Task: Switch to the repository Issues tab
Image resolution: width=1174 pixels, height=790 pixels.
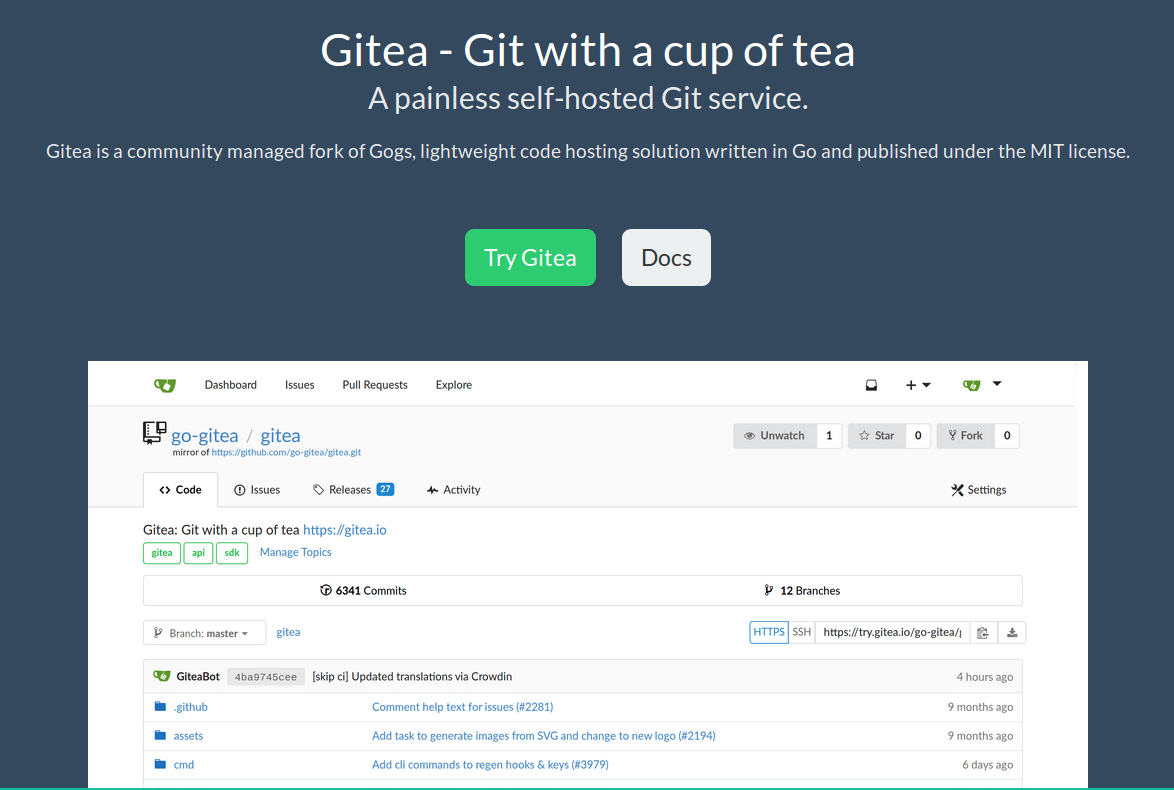Action: [x=257, y=490]
